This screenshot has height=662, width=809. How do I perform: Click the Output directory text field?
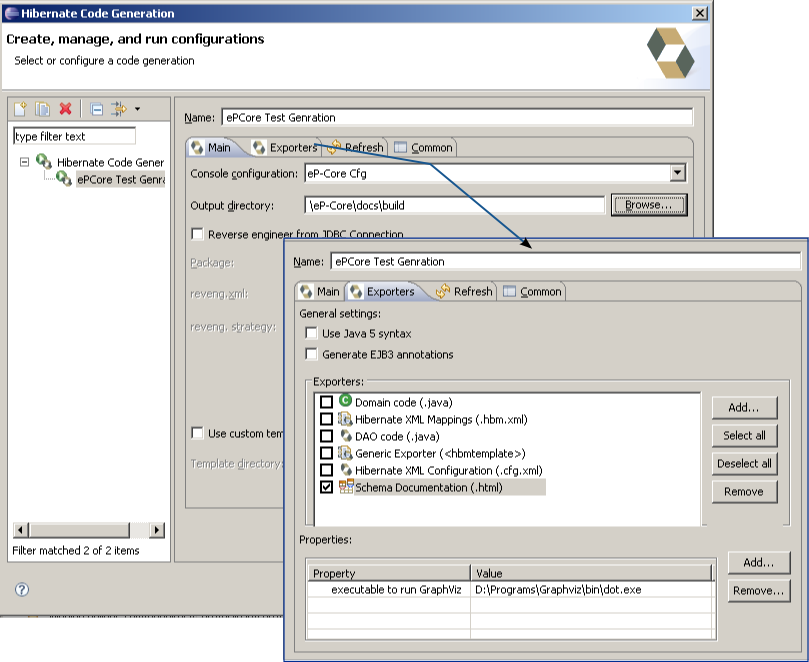[x=455, y=205]
